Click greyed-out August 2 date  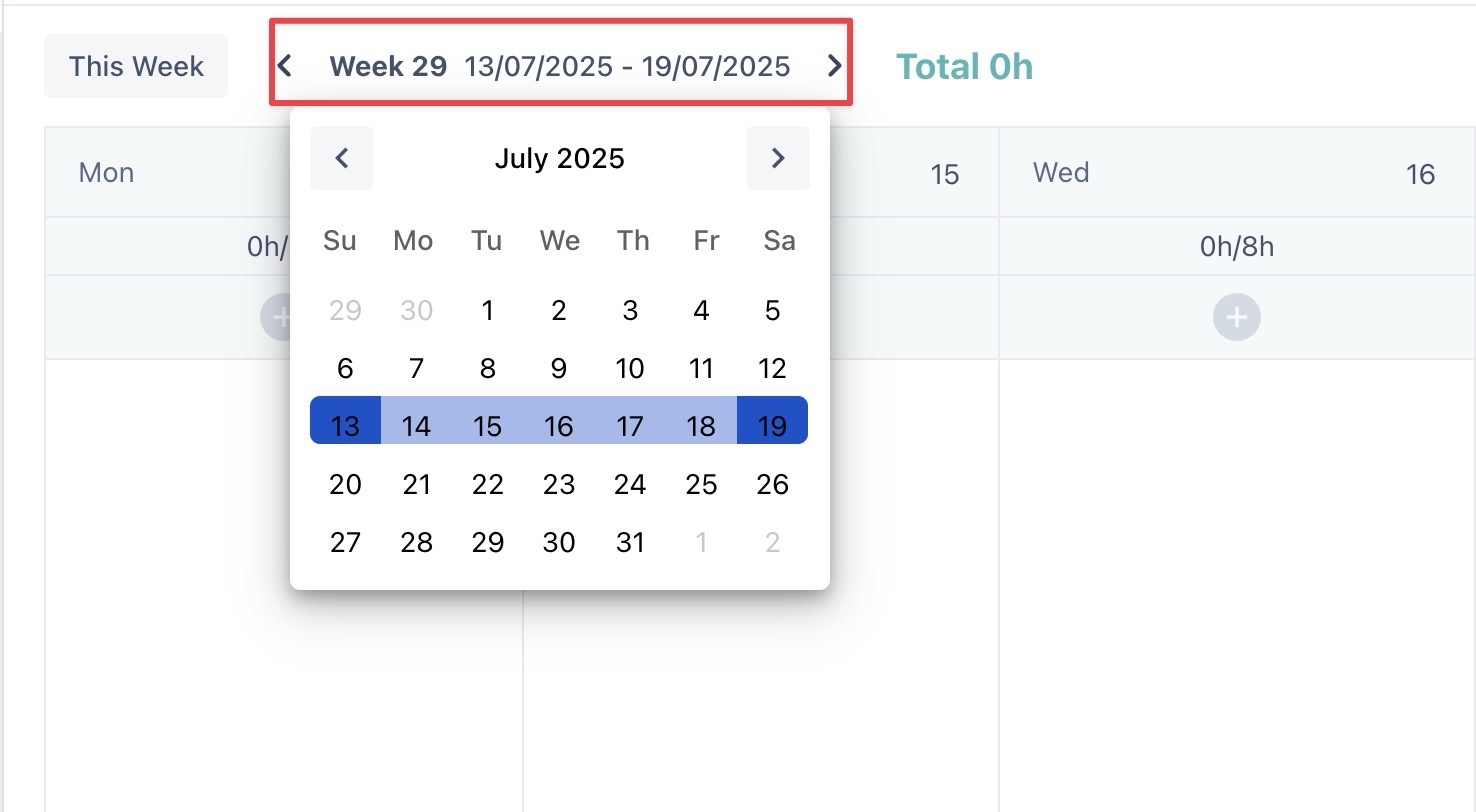772,543
